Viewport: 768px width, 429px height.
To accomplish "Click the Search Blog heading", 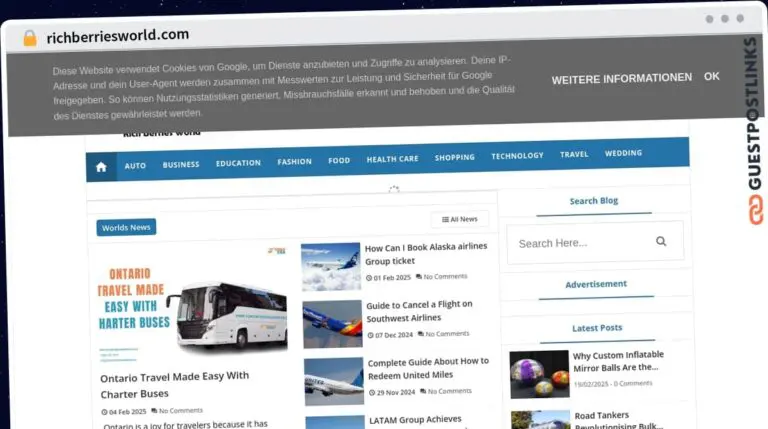I will point(594,201).
